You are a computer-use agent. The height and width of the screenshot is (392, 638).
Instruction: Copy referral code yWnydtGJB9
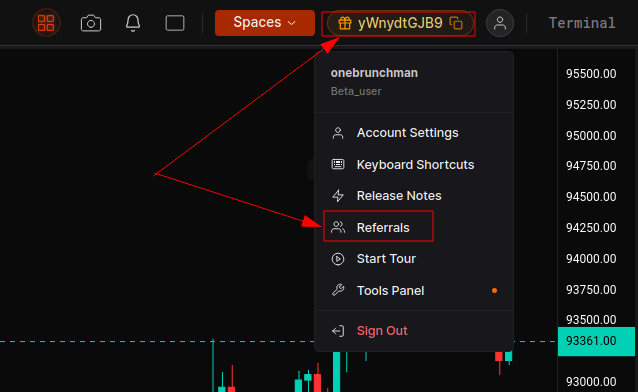(456, 23)
